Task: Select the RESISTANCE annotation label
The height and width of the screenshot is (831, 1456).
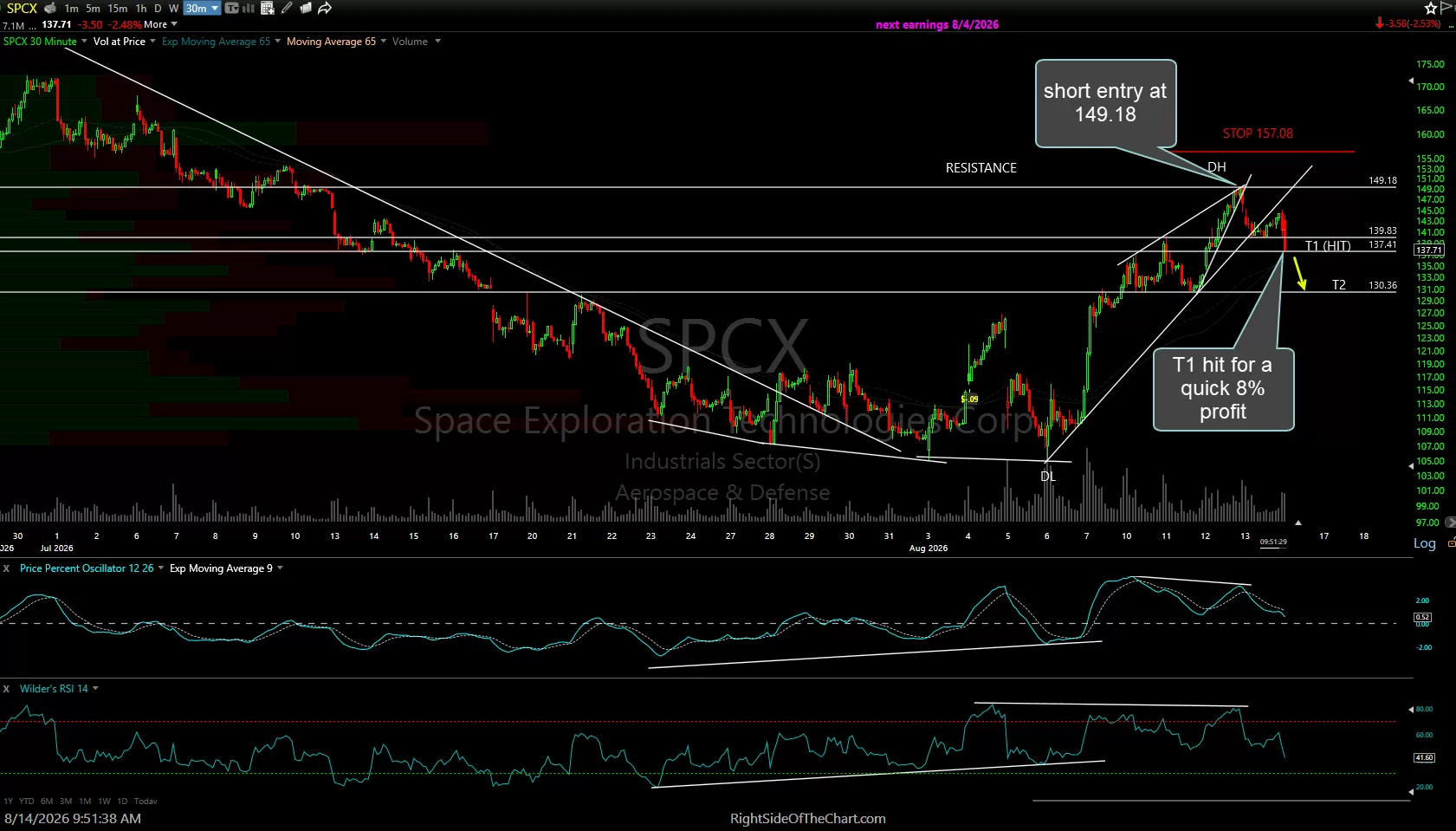Action: pyautogui.click(x=981, y=168)
